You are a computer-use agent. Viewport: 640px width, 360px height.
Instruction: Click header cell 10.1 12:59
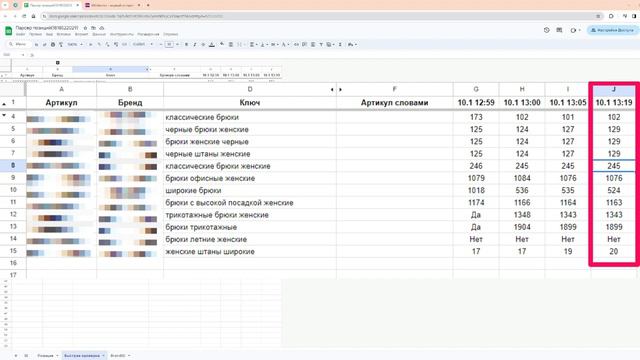coord(476,103)
